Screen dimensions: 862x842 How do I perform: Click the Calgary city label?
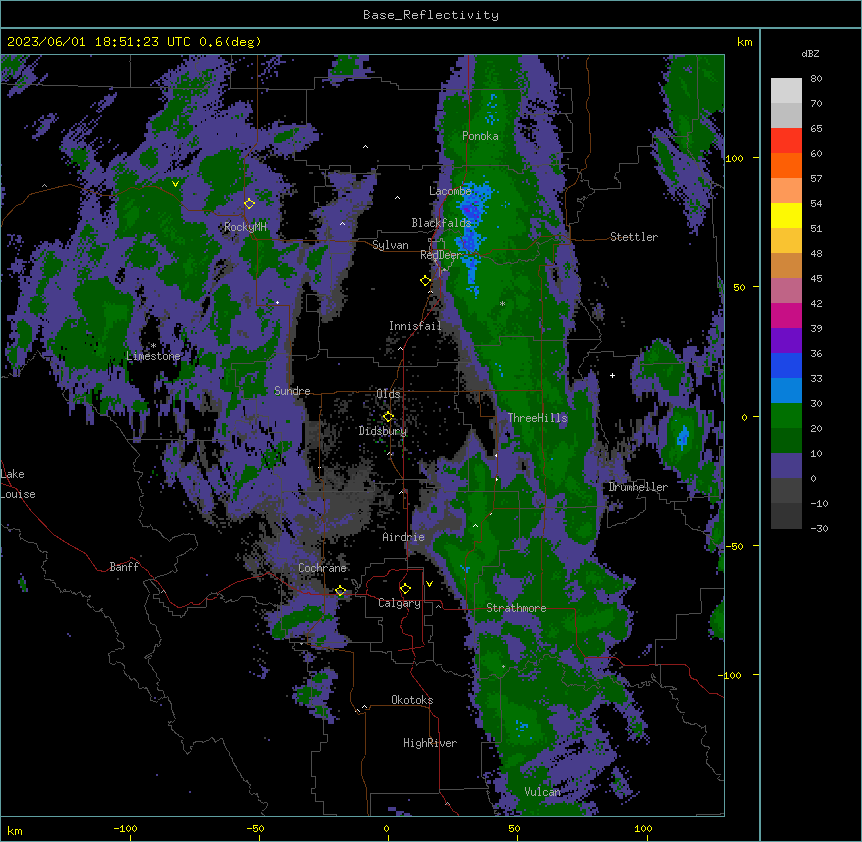click(x=400, y=603)
